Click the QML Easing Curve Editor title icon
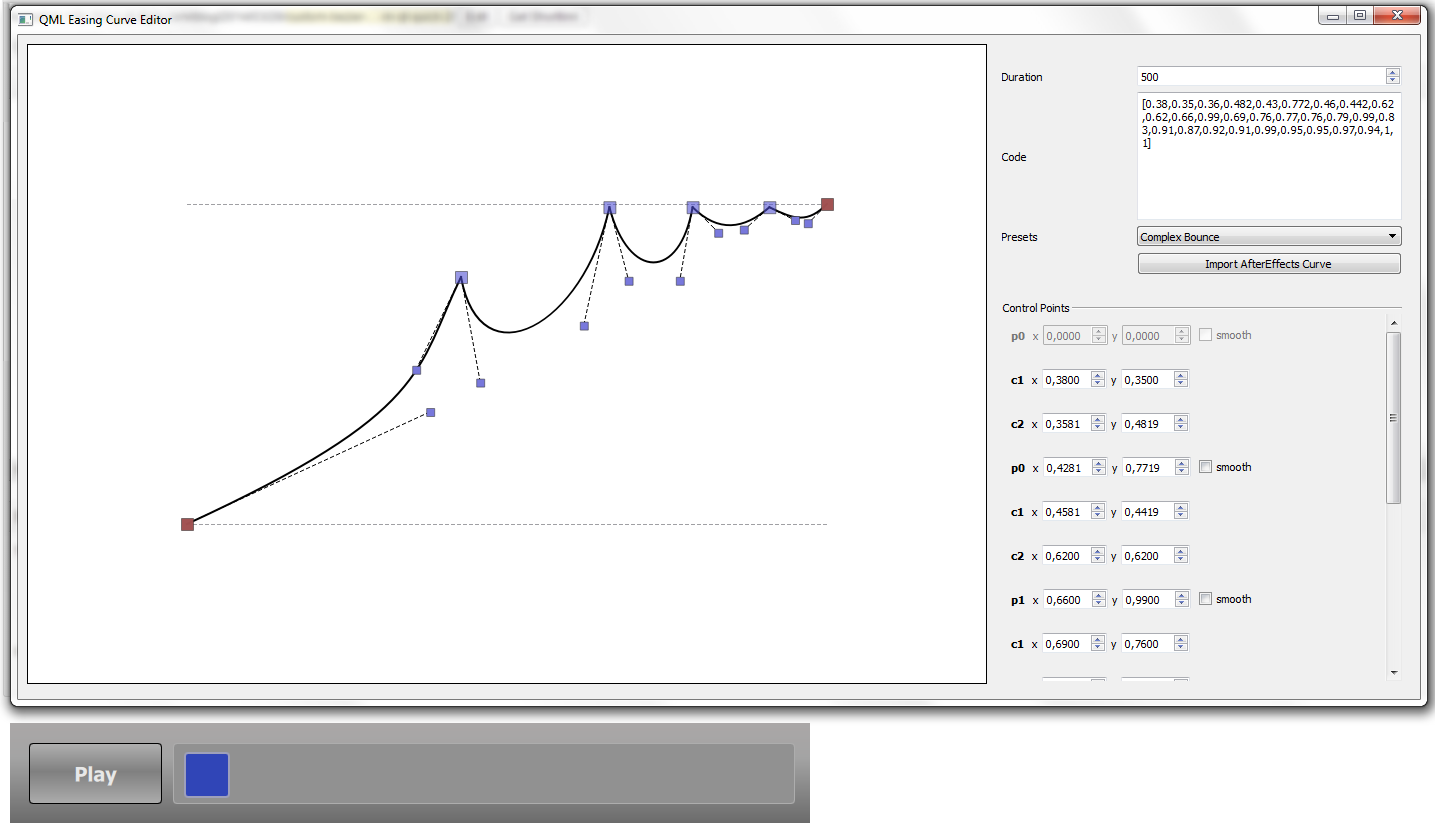Screen dimensions: 1435x832 pyautogui.click(x=26, y=19)
